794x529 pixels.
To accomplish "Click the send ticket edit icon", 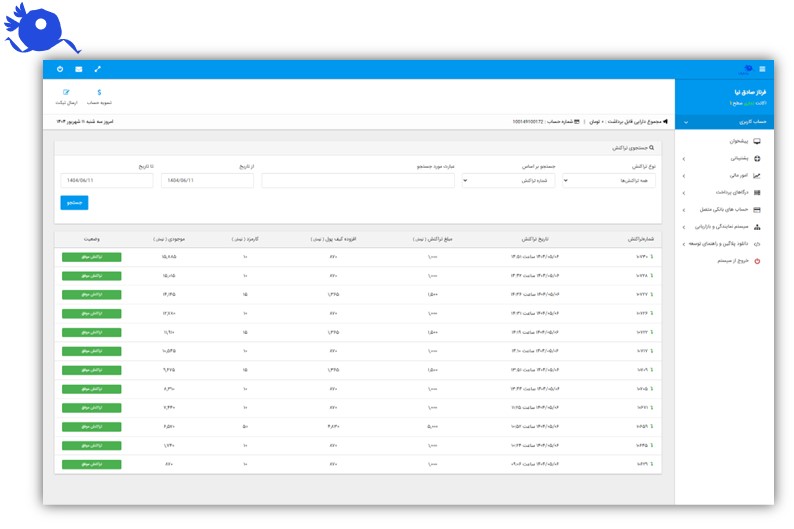I will [67, 92].
